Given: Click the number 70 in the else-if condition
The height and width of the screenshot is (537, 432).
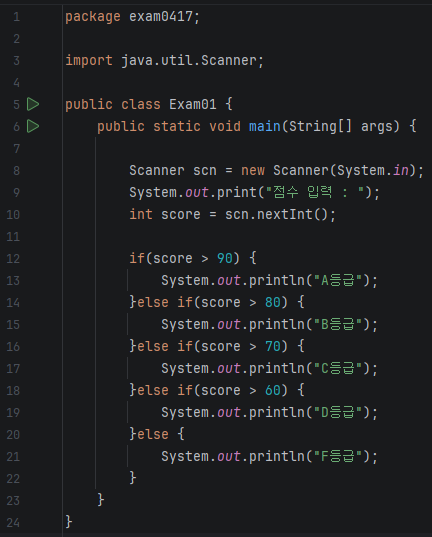Looking at the screenshot, I should coord(273,347).
